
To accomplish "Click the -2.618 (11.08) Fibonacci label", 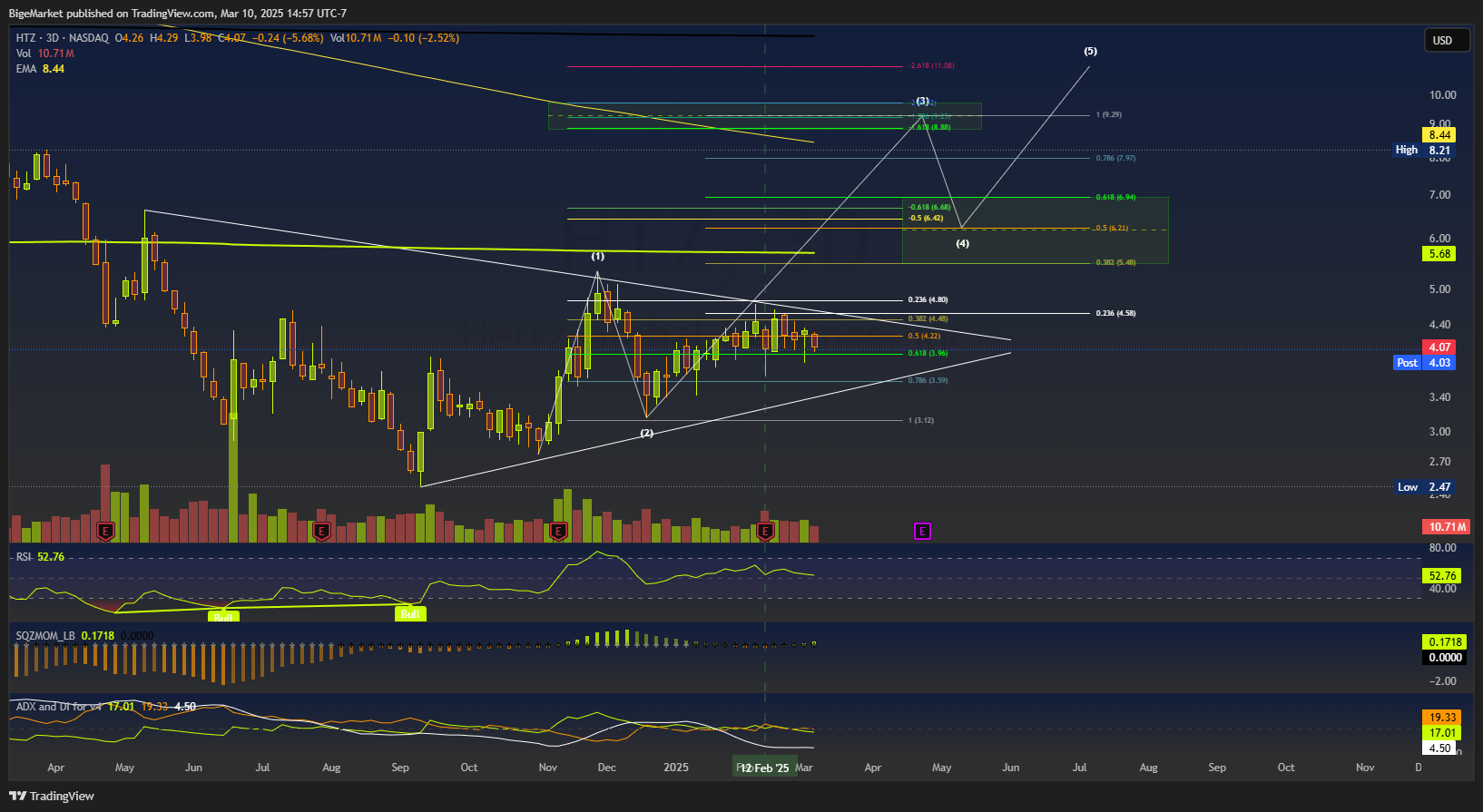I will [931, 66].
